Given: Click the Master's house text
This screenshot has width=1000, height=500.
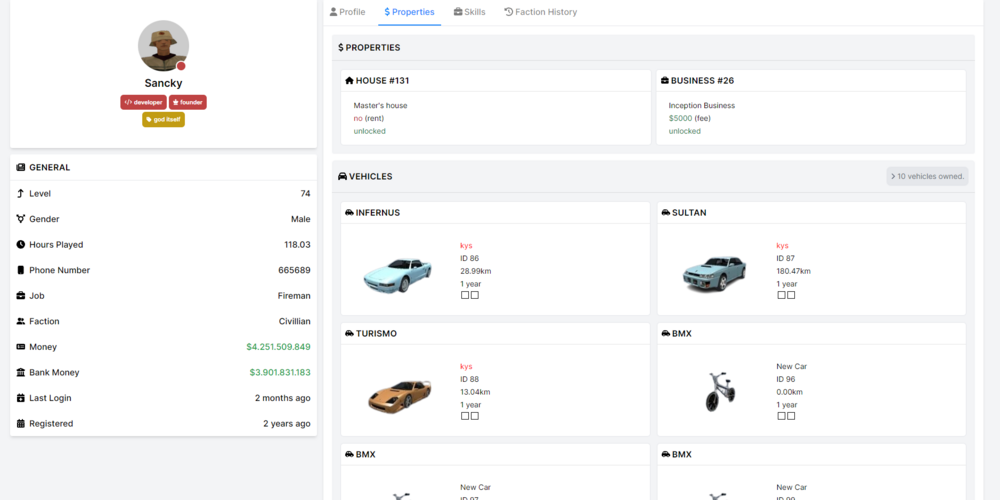Looking at the screenshot, I should click(x=380, y=105).
